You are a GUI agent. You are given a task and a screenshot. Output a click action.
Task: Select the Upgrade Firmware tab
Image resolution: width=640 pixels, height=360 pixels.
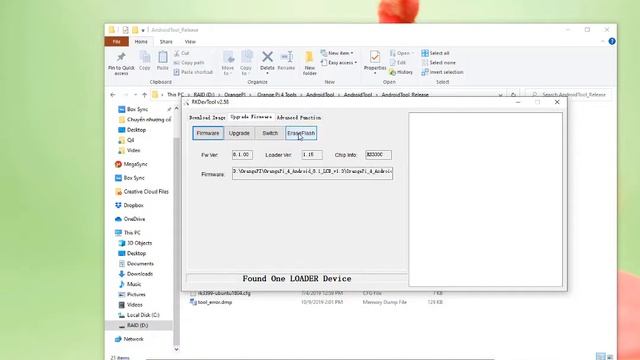[251, 117]
